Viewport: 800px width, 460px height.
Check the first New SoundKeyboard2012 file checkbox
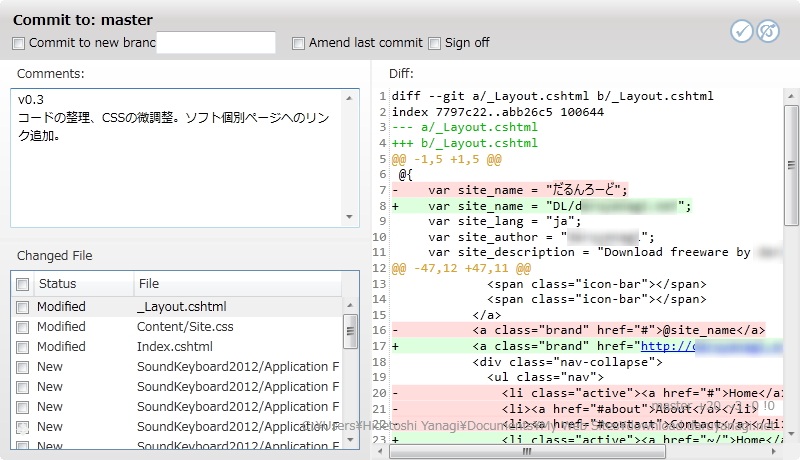coord(22,367)
